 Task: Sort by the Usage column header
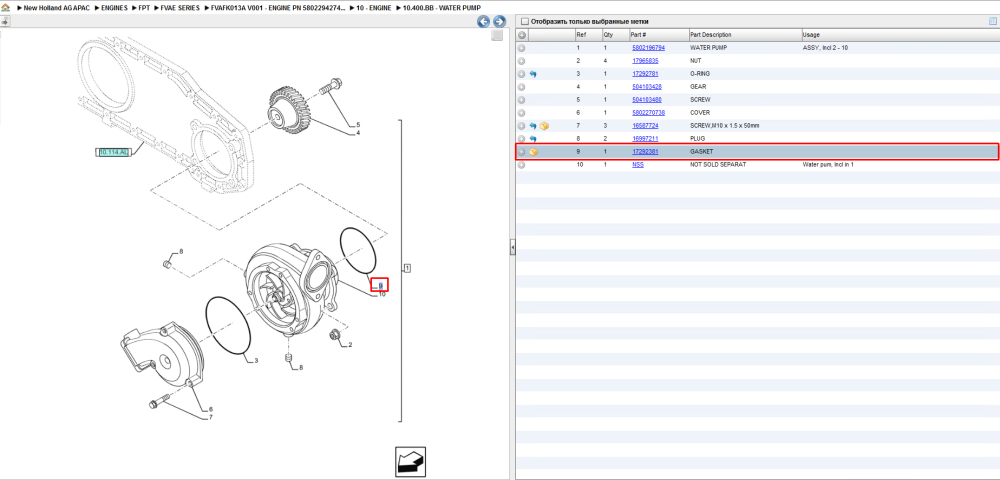(x=899, y=34)
